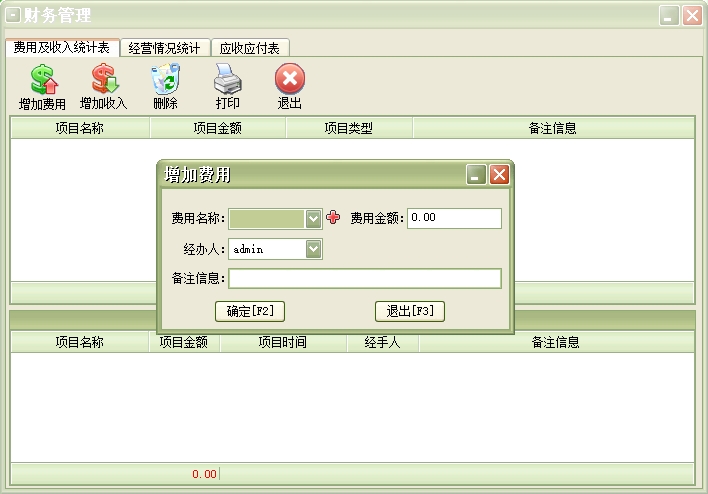This screenshot has height=494, width=708.
Task: Click the 项目时间 column header in lower table
Action: click(x=283, y=342)
